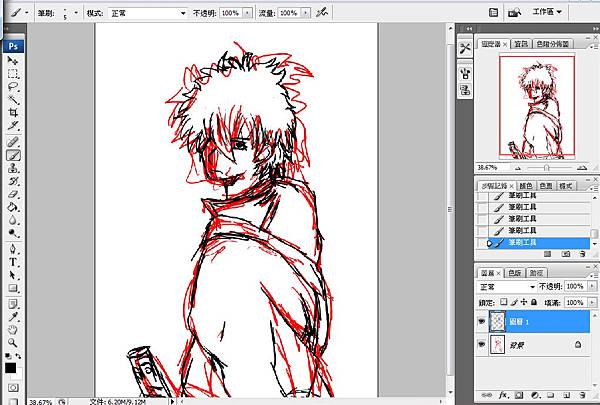600x405 pixels.
Task: Select the Rectangle shape tool
Action: click(x=13, y=289)
